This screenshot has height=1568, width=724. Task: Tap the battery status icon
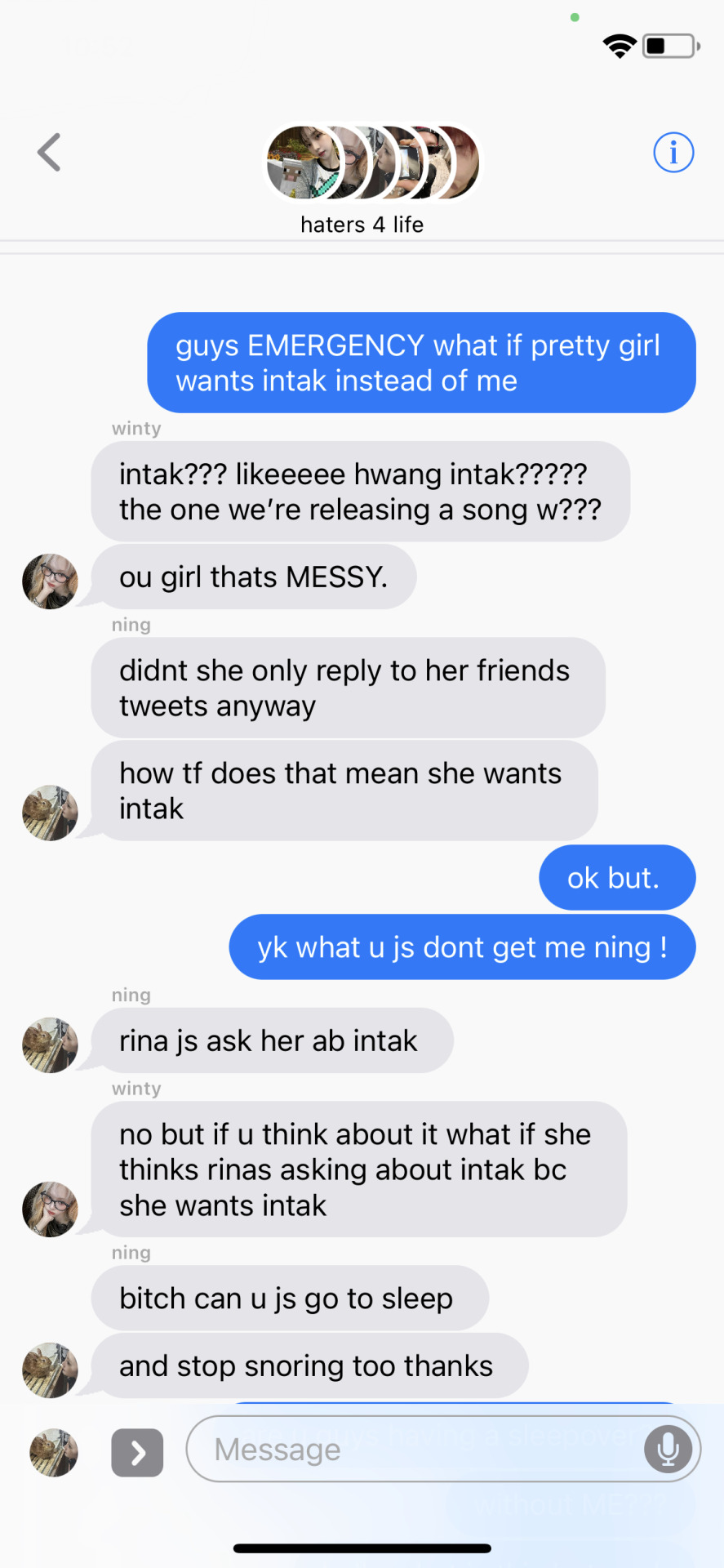671,46
